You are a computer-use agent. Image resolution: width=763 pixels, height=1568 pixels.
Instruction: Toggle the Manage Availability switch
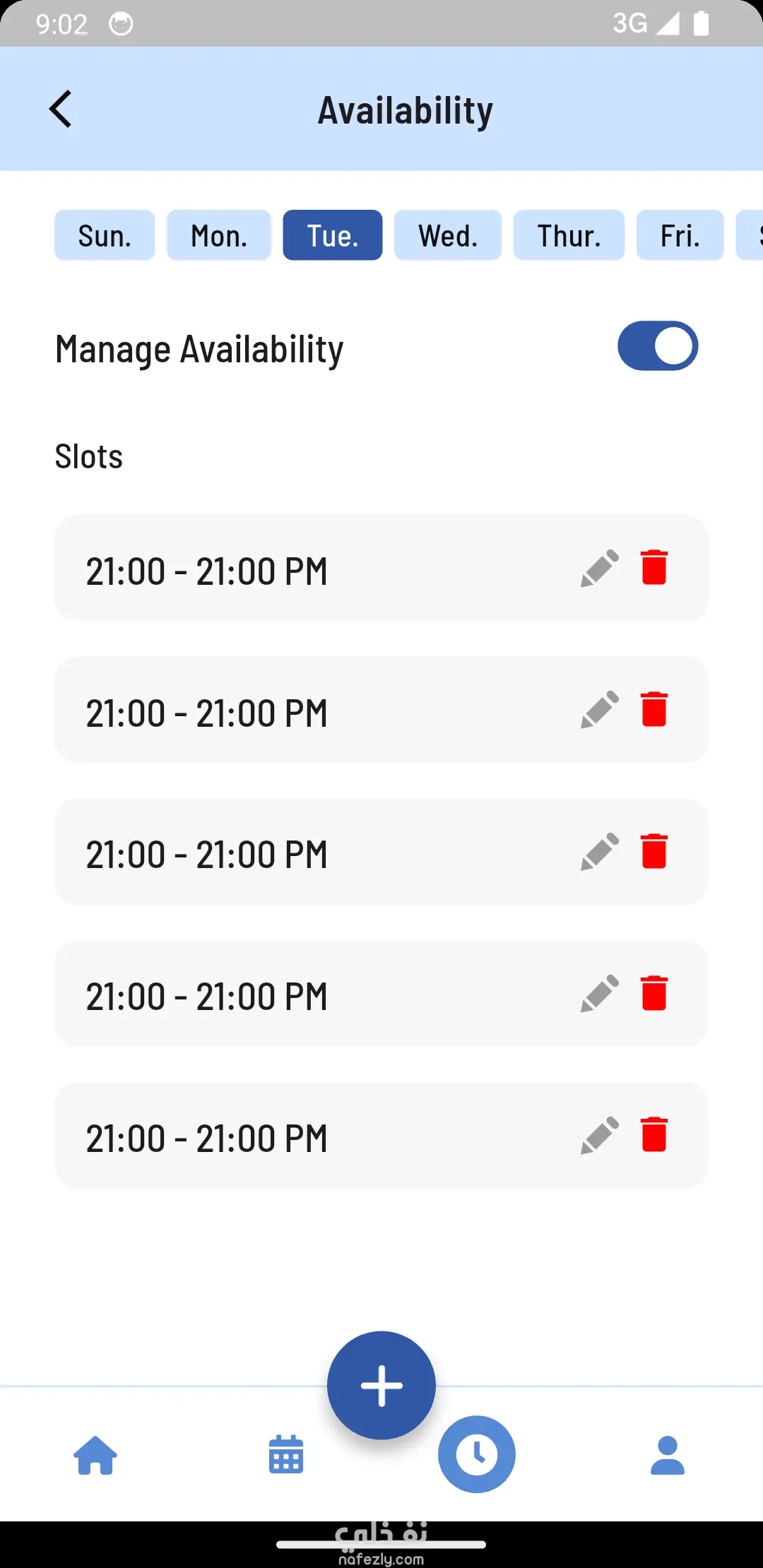click(658, 346)
